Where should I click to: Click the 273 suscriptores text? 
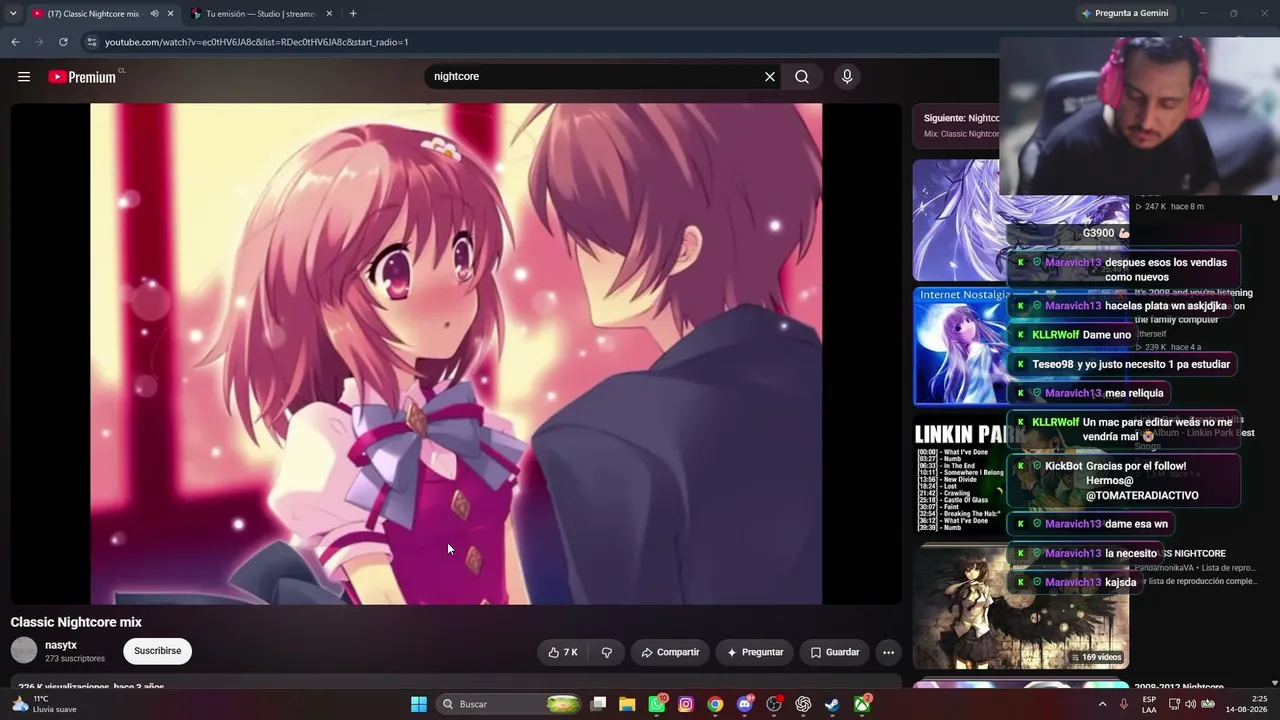coord(75,659)
